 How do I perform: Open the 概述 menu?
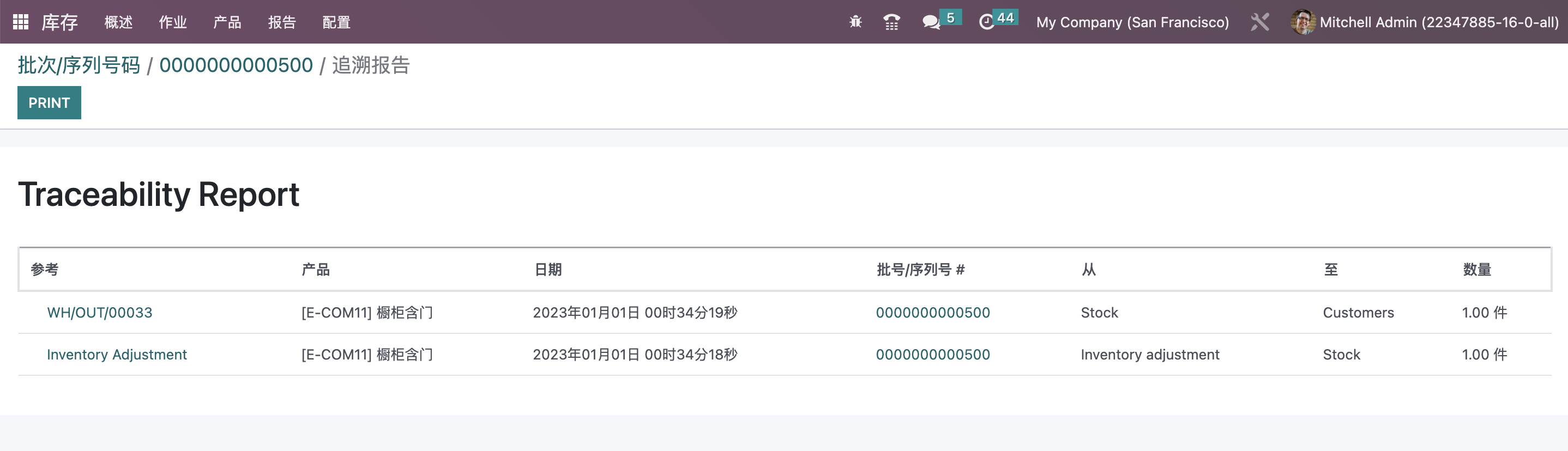(x=119, y=22)
